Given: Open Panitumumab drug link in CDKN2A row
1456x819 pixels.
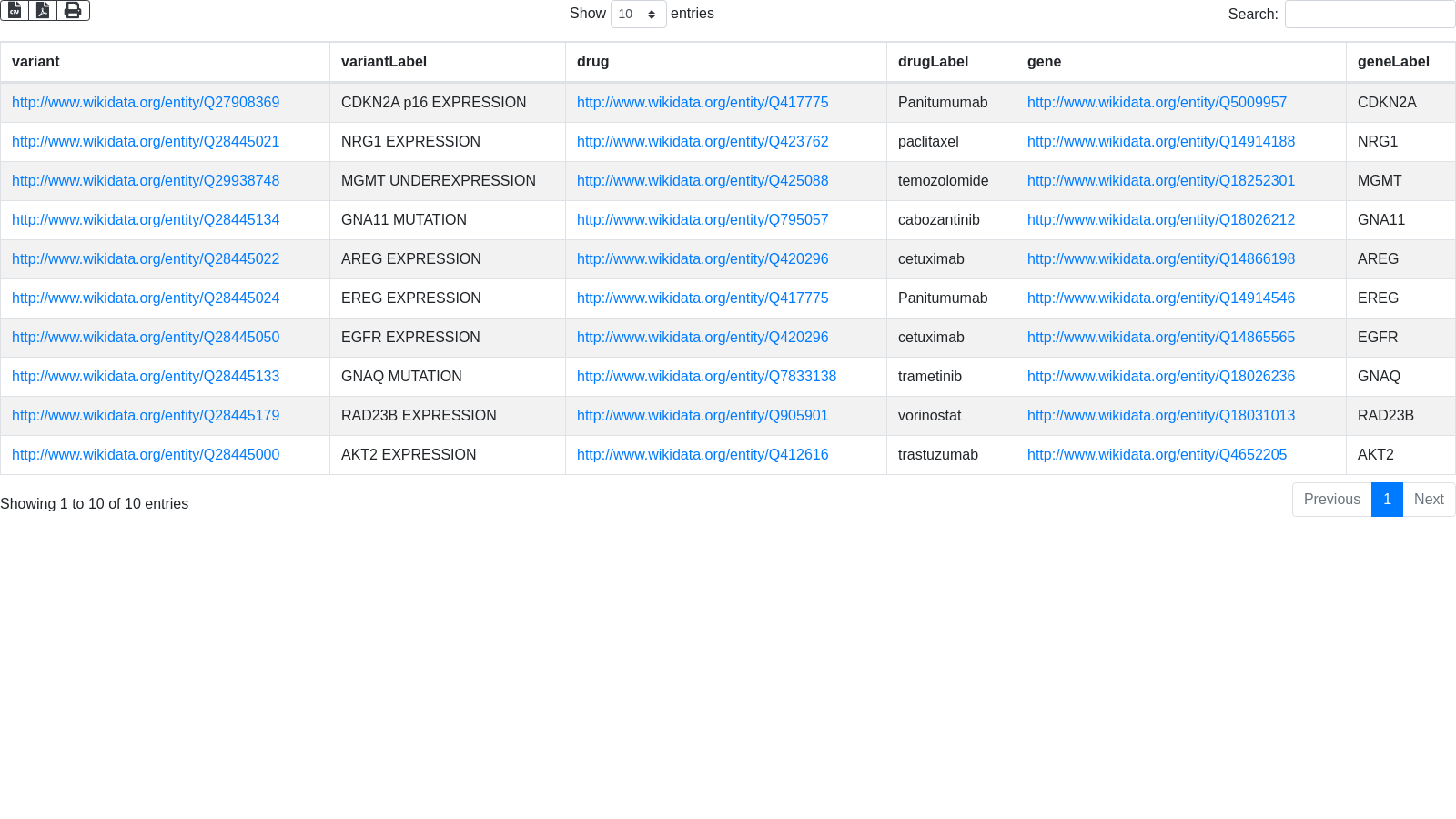Looking at the screenshot, I should [x=703, y=103].
